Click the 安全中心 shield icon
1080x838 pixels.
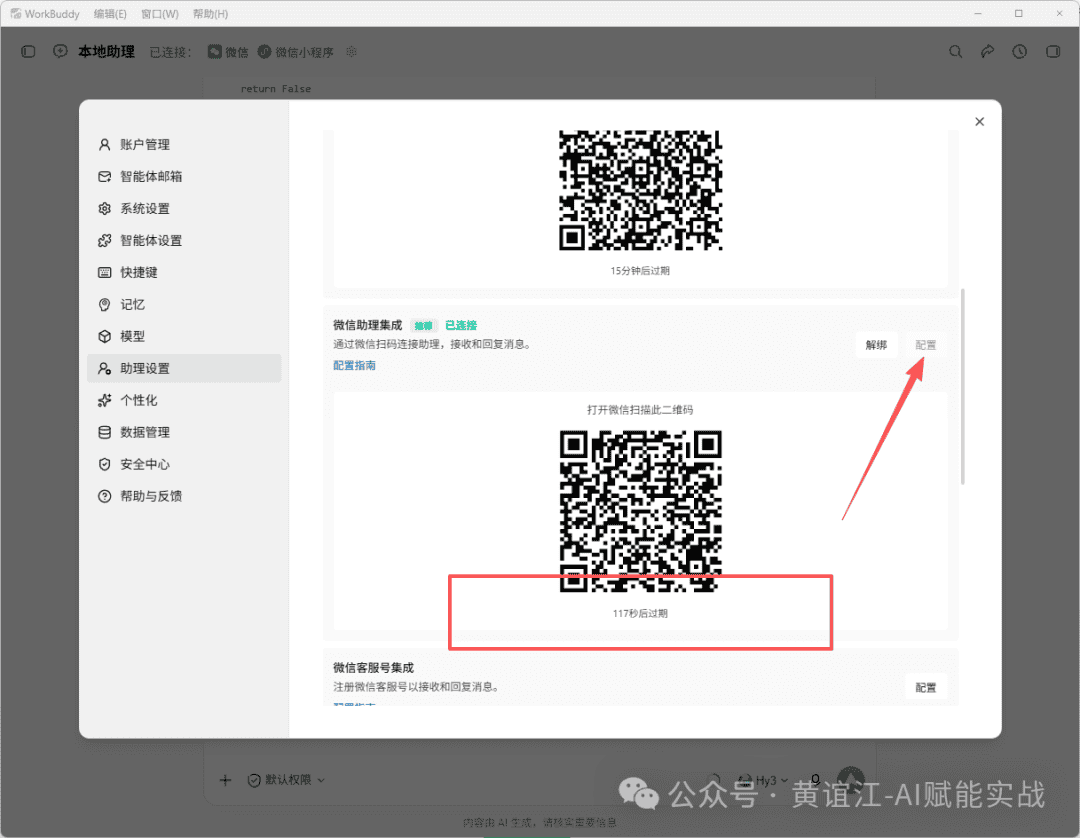click(x=105, y=464)
